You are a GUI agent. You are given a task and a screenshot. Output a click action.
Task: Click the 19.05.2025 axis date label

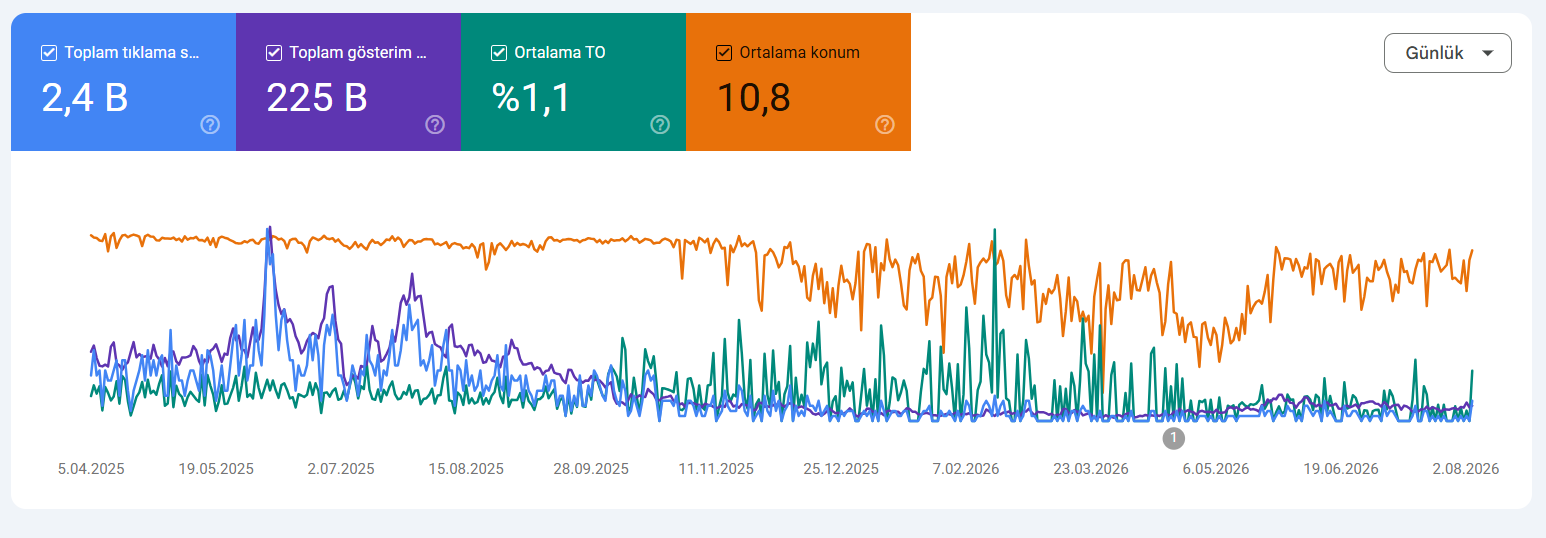coord(216,469)
